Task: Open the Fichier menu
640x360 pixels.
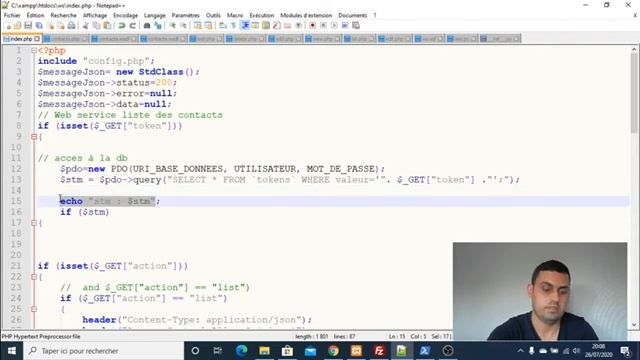Action: [12, 15]
